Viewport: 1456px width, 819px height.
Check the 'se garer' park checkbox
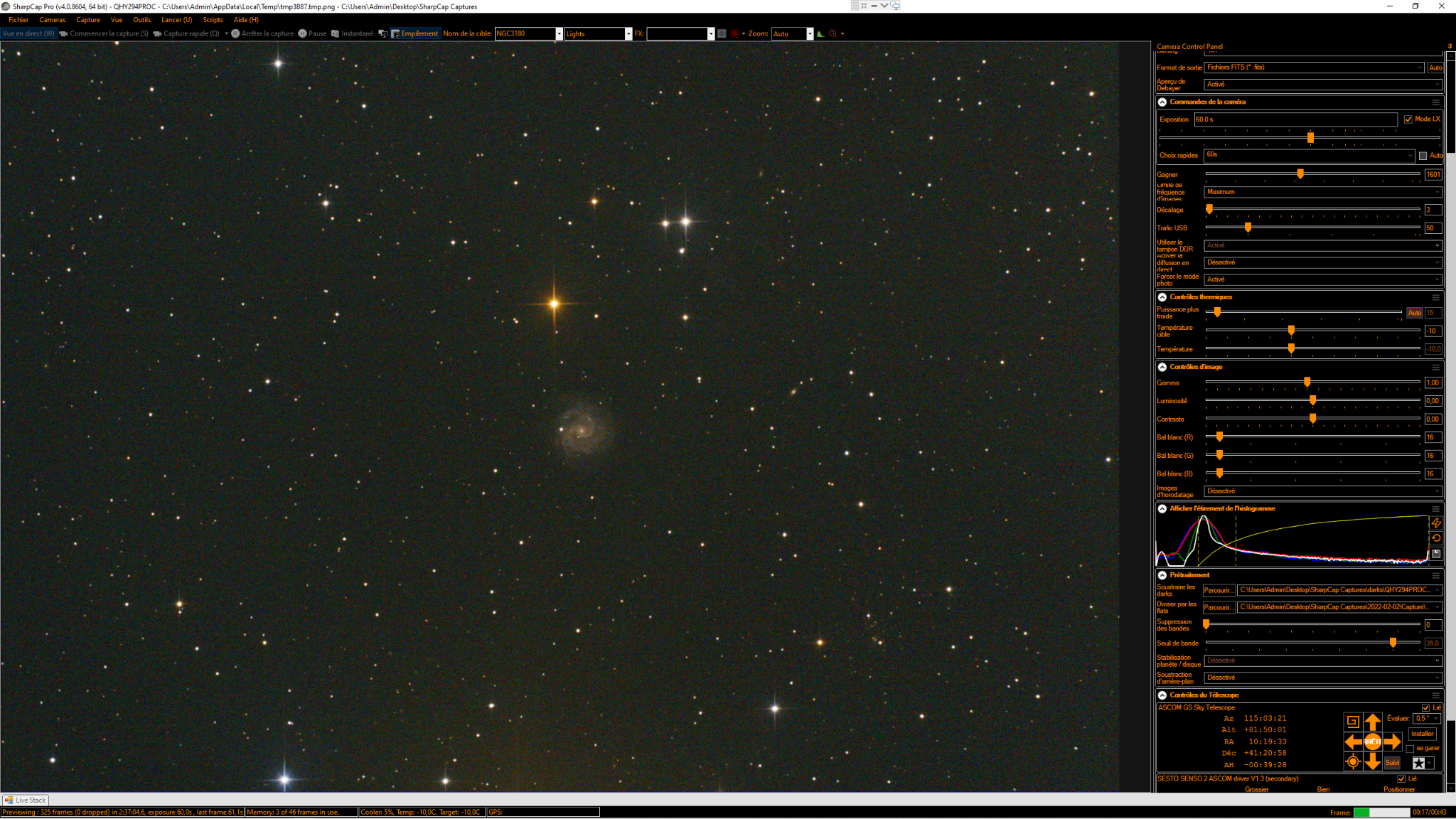pos(1410,749)
